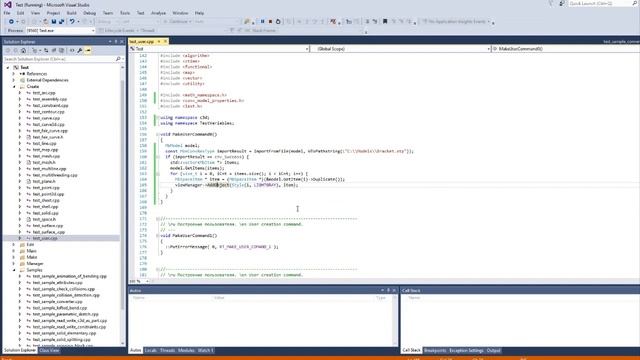The image size is (640, 360).
Task: Select test_curve.cpp in Solution Explorer
Action: coord(46,118)
